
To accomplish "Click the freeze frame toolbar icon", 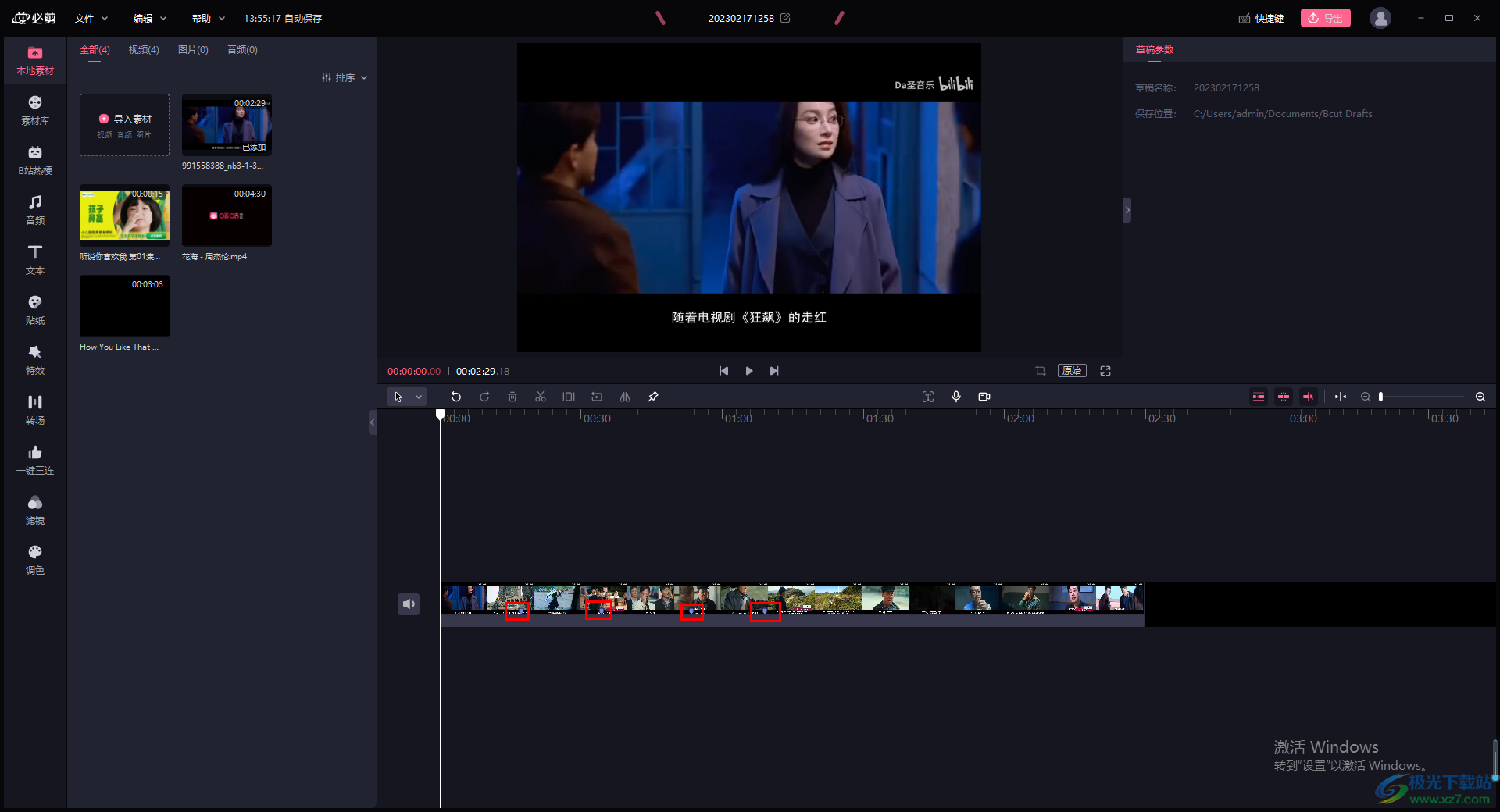I will click(569, 397).
